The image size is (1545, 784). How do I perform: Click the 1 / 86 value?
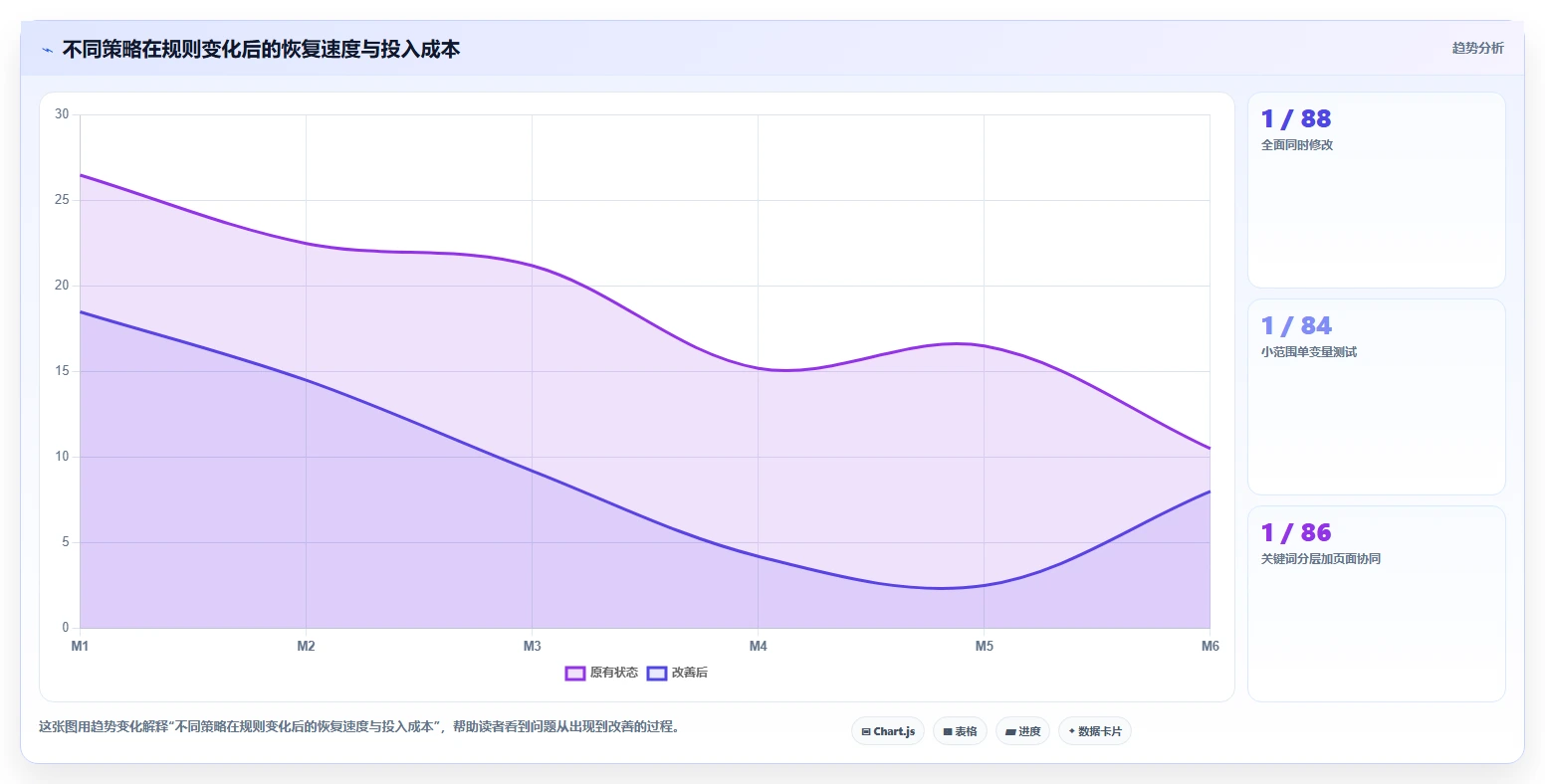coord(1295,533)
